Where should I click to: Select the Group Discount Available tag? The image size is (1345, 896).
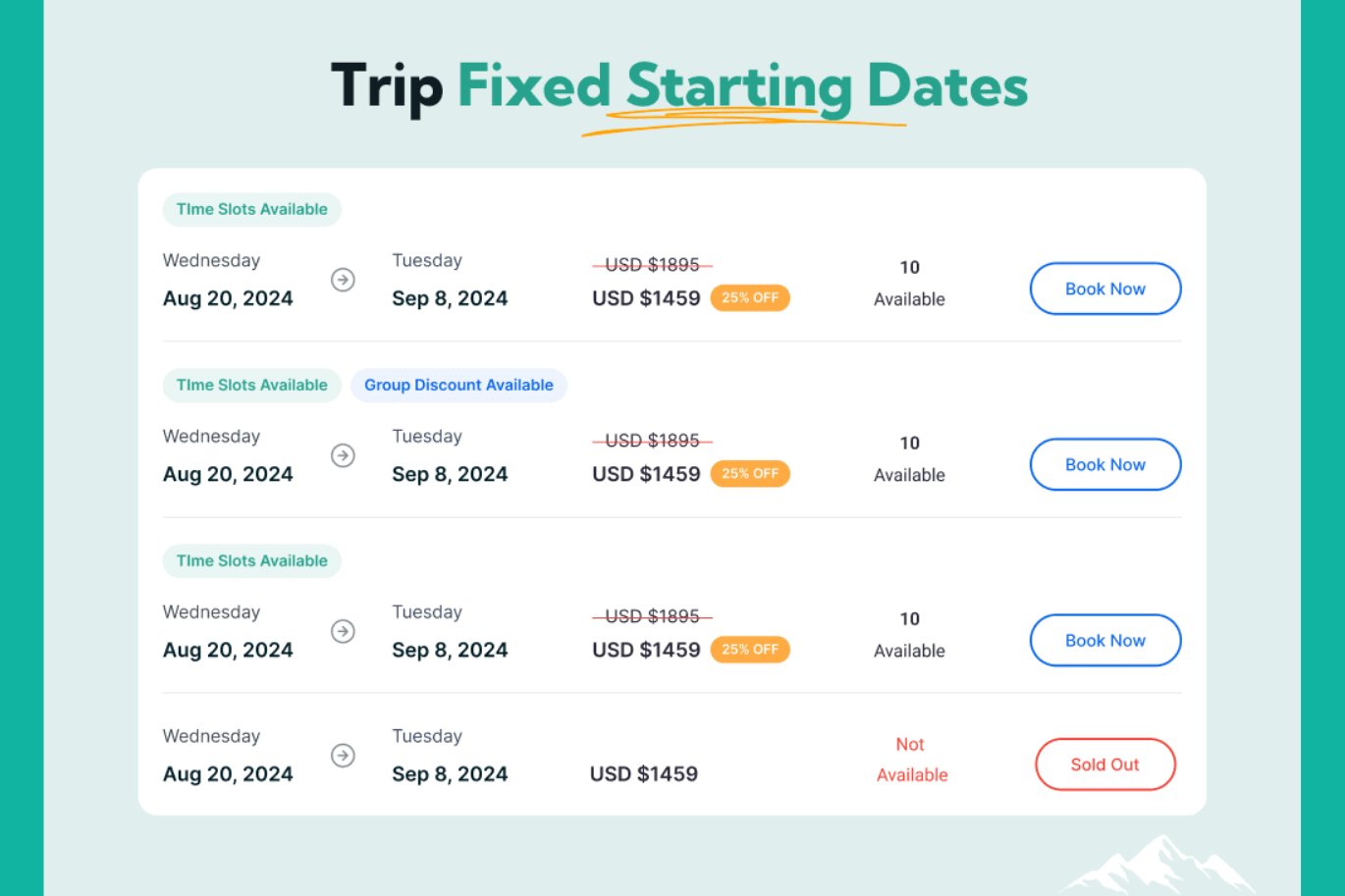point(458,386)
